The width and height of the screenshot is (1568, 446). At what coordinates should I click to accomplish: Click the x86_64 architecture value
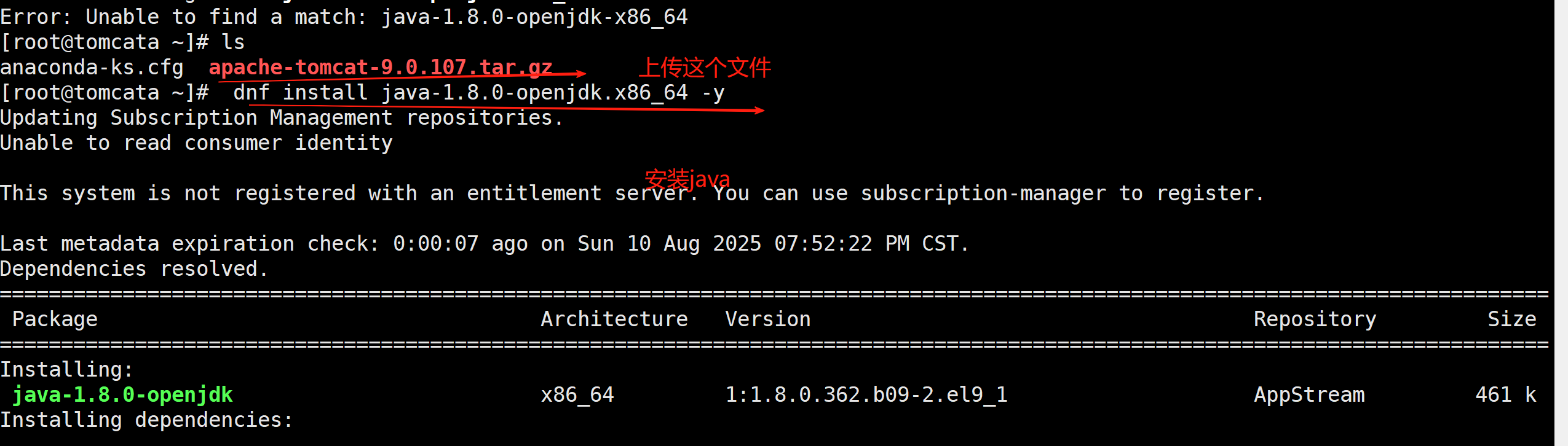[x=577, y=394]
